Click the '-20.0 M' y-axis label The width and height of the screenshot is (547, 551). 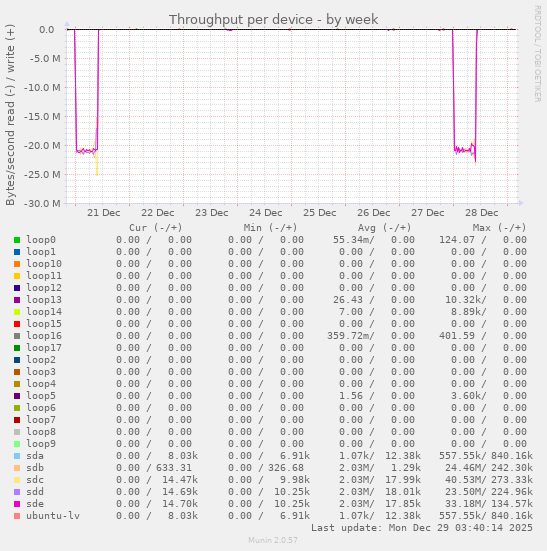(42, 145)
